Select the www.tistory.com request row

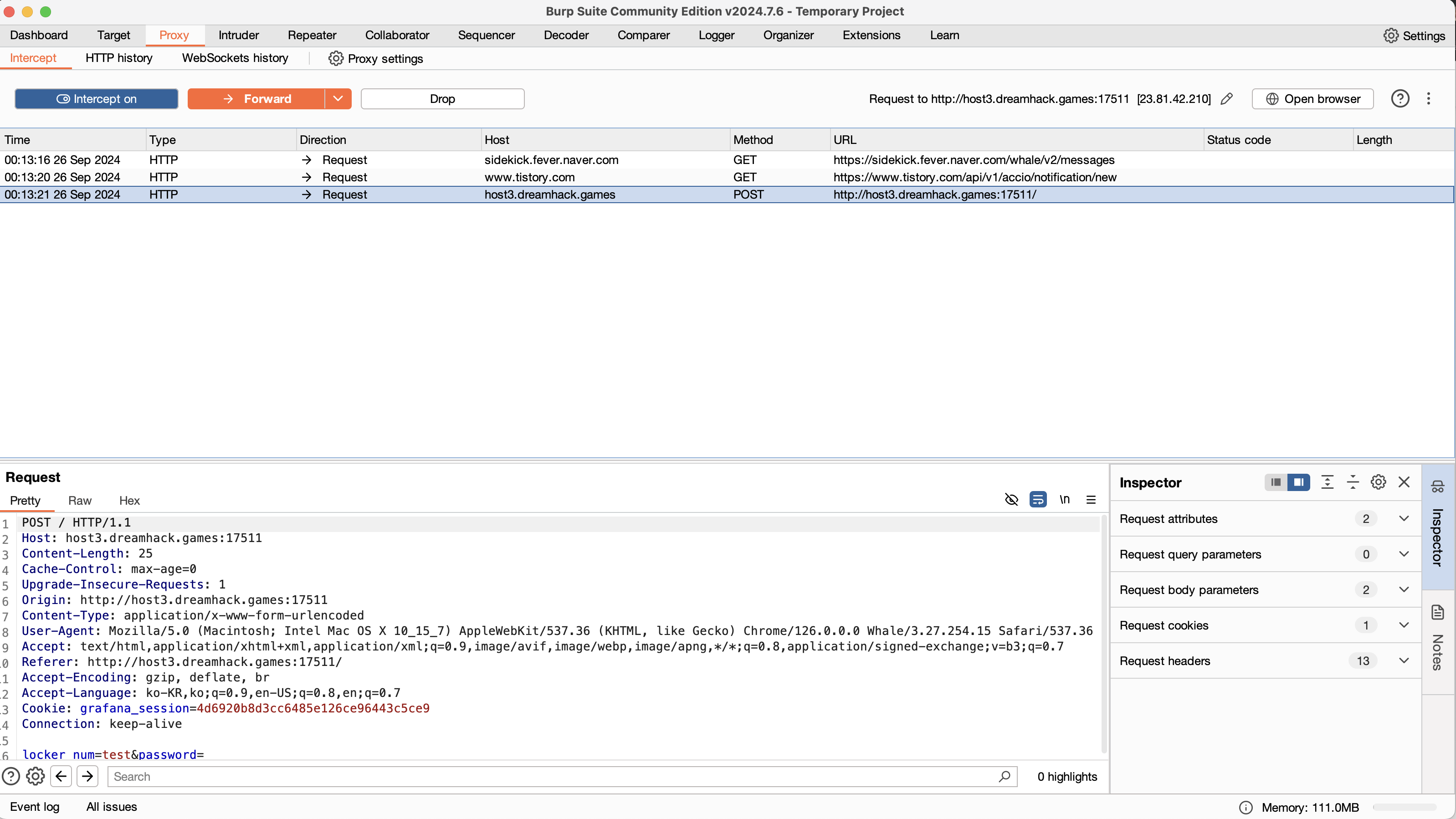point(727,177)
